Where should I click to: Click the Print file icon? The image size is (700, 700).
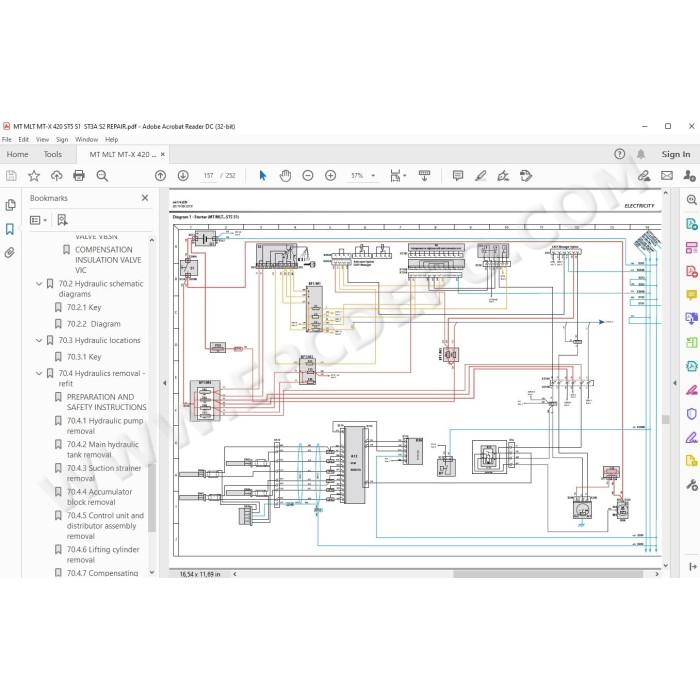click(79, 175)
